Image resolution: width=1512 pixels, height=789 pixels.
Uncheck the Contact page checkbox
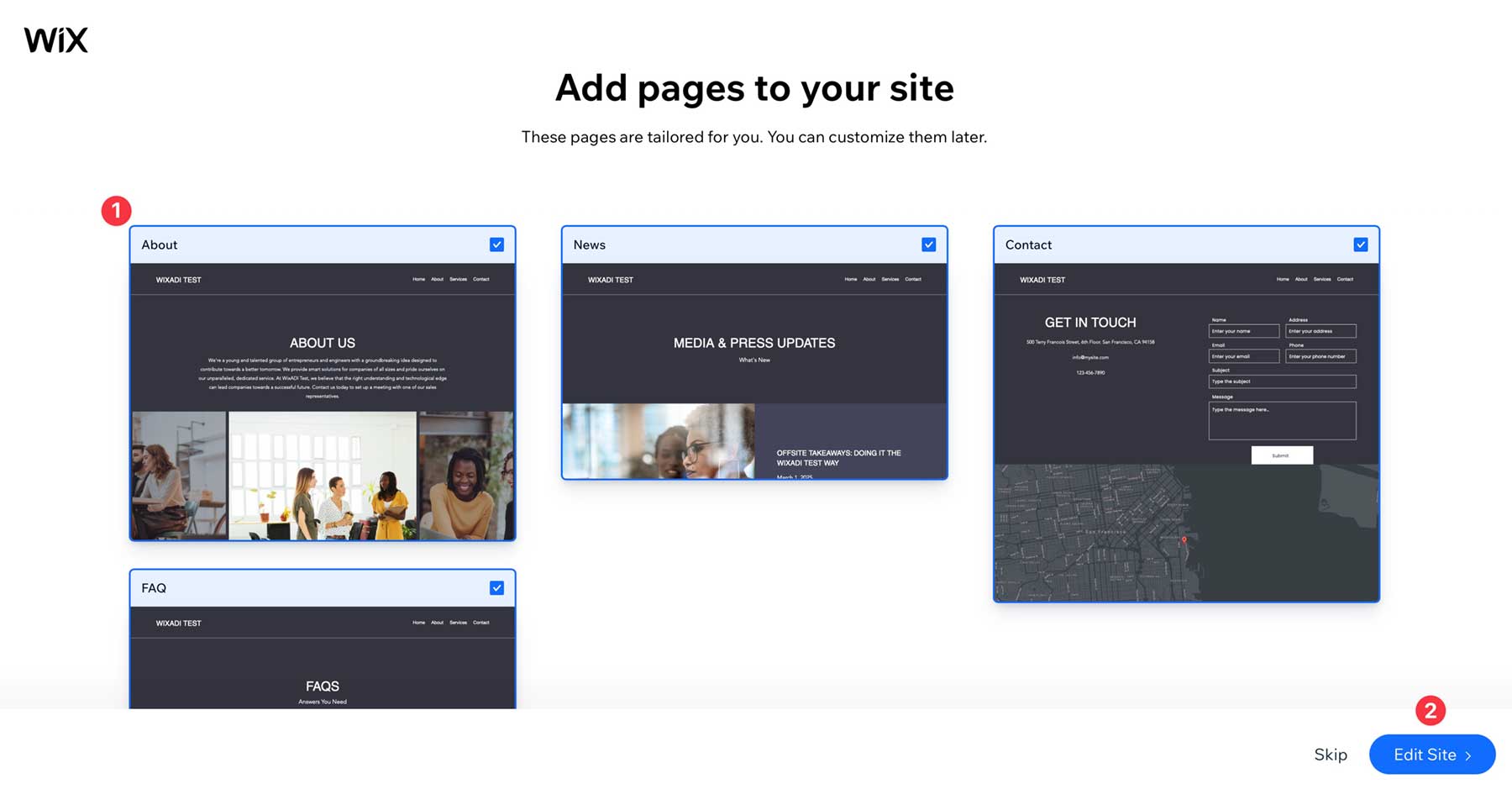coord(1361,244)
